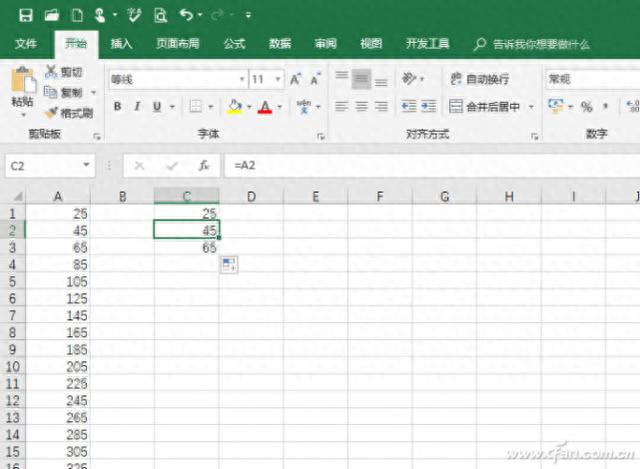Click the Open folder icon in quick access toolbar
This screenshot has height=469, width=640.
click(52, 16)
